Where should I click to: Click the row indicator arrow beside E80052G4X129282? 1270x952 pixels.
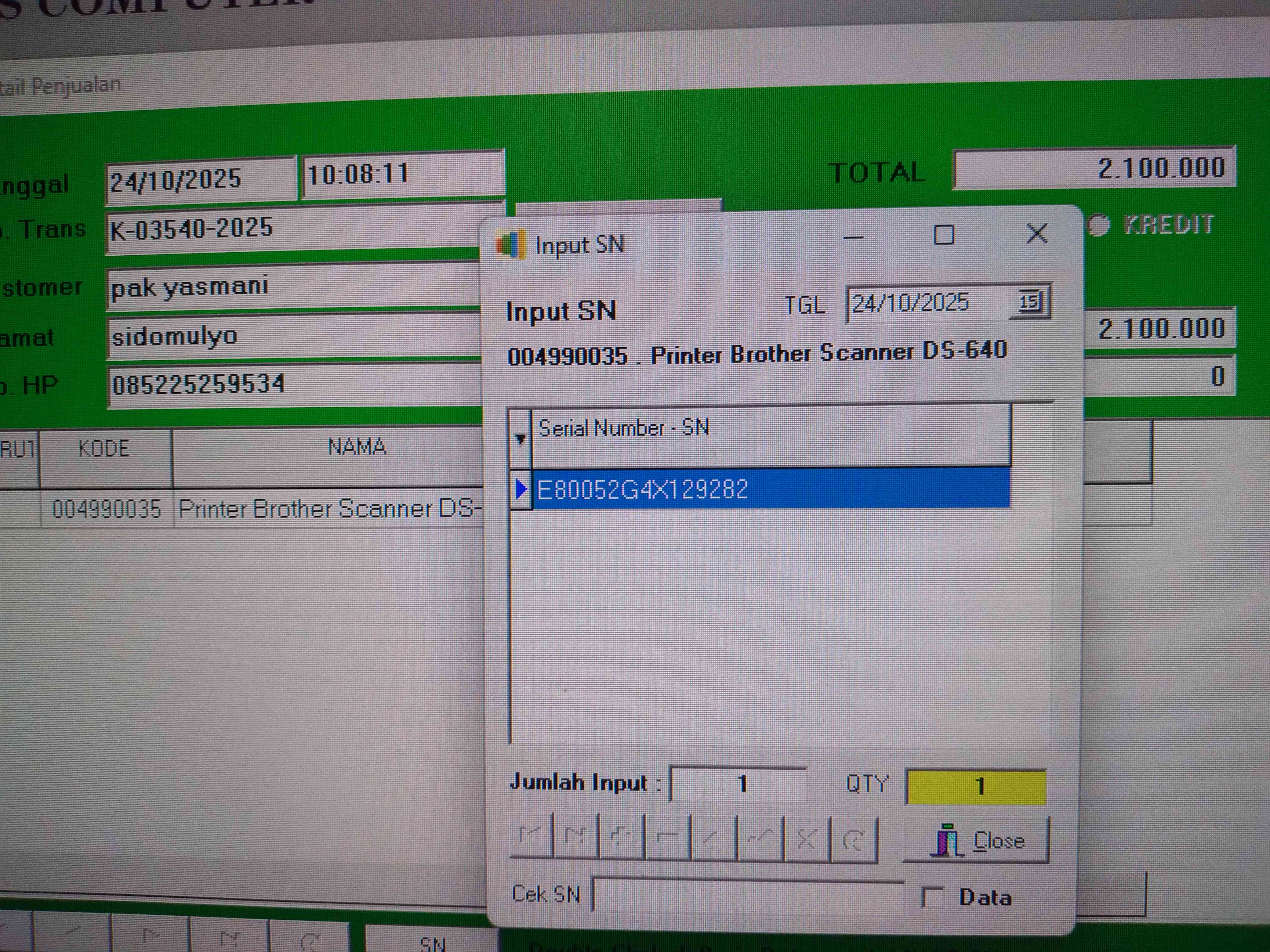(x=521, y=489)
